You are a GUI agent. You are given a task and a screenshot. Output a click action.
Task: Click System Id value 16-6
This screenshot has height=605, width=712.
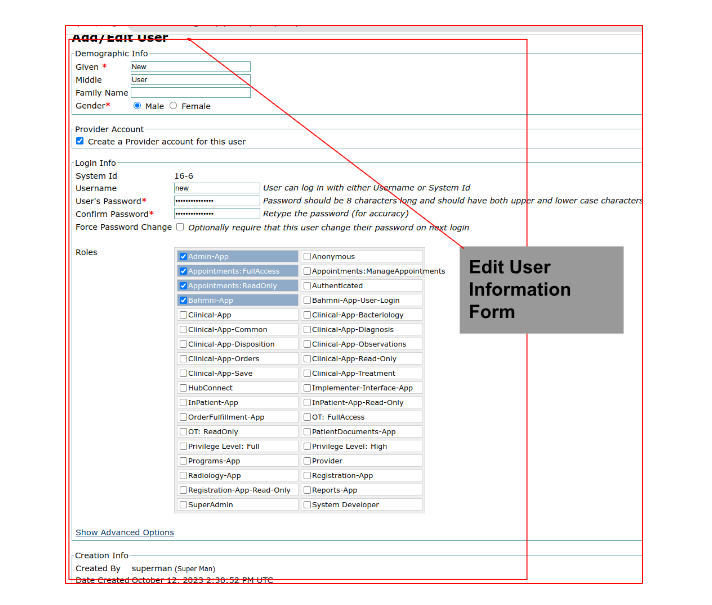click(184, 176)
